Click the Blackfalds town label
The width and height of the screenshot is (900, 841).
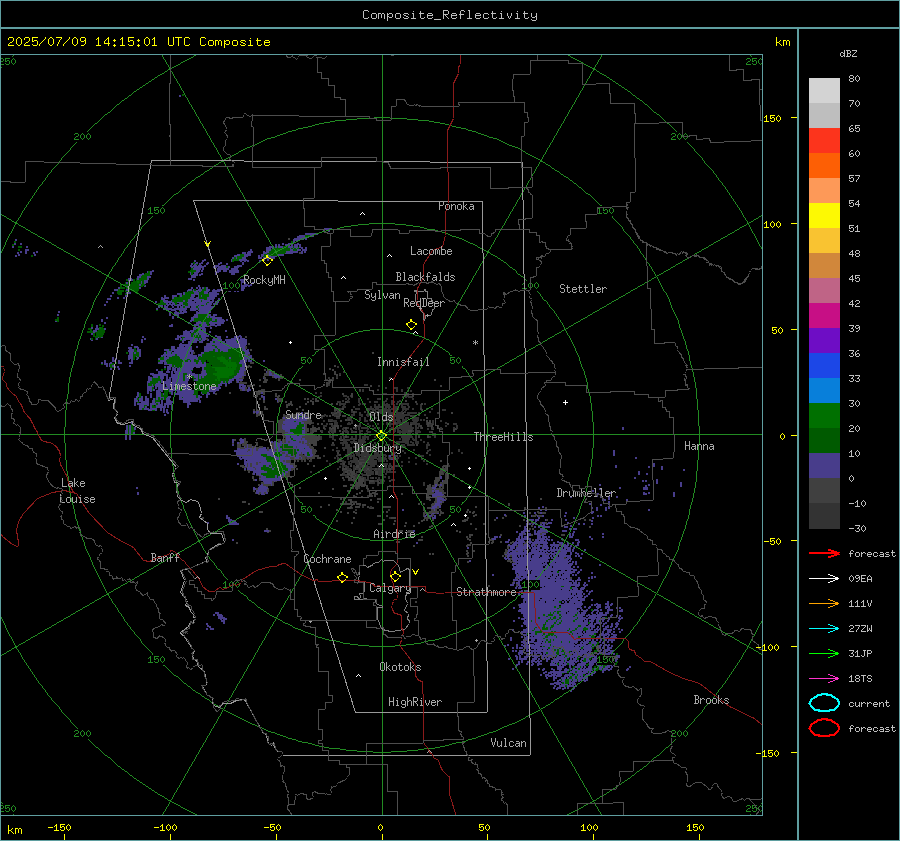coord(425,277)
